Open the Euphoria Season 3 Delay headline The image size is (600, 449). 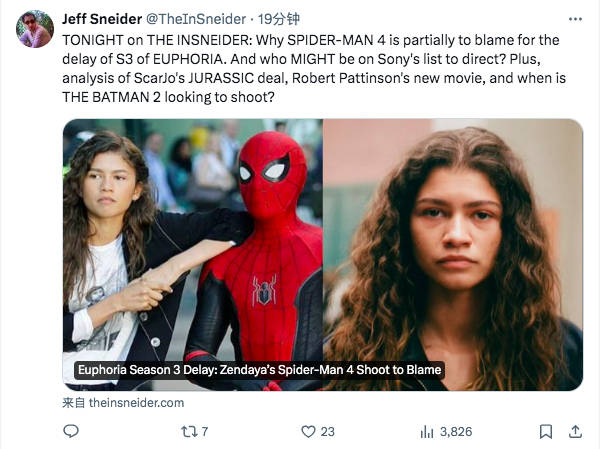(259, 370)
